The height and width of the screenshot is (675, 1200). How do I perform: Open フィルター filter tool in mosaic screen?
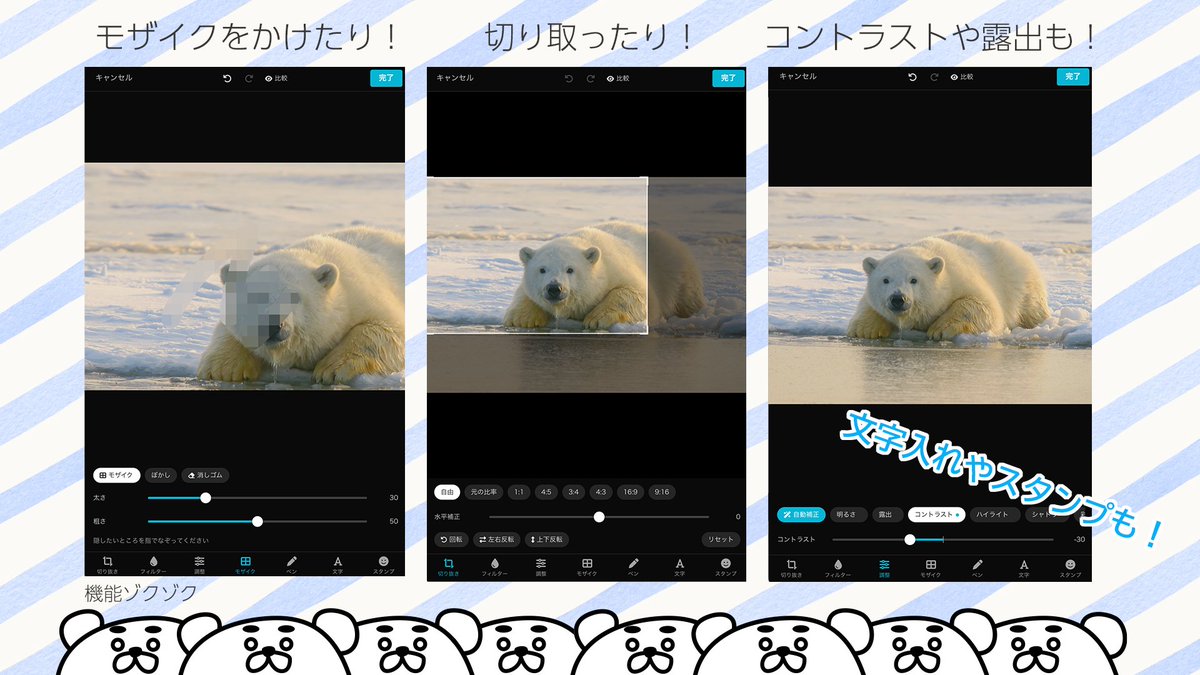pos(153,565)
